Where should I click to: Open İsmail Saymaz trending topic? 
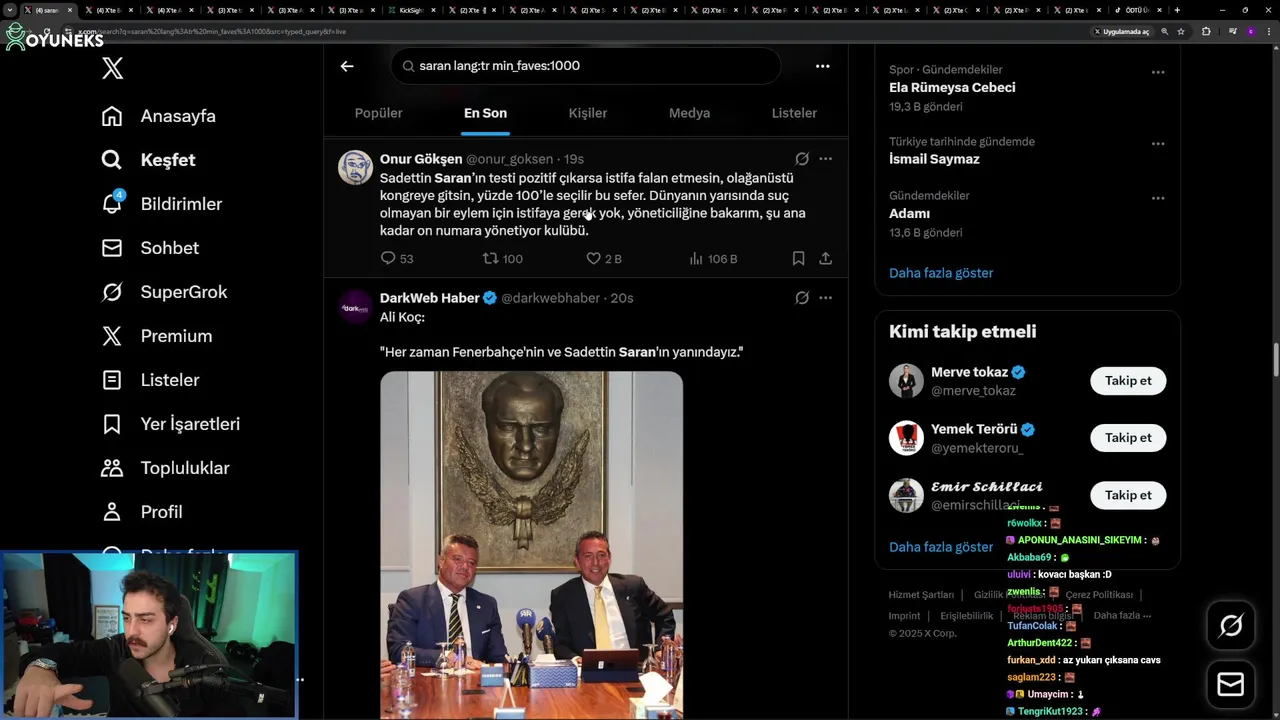point(934,159)
